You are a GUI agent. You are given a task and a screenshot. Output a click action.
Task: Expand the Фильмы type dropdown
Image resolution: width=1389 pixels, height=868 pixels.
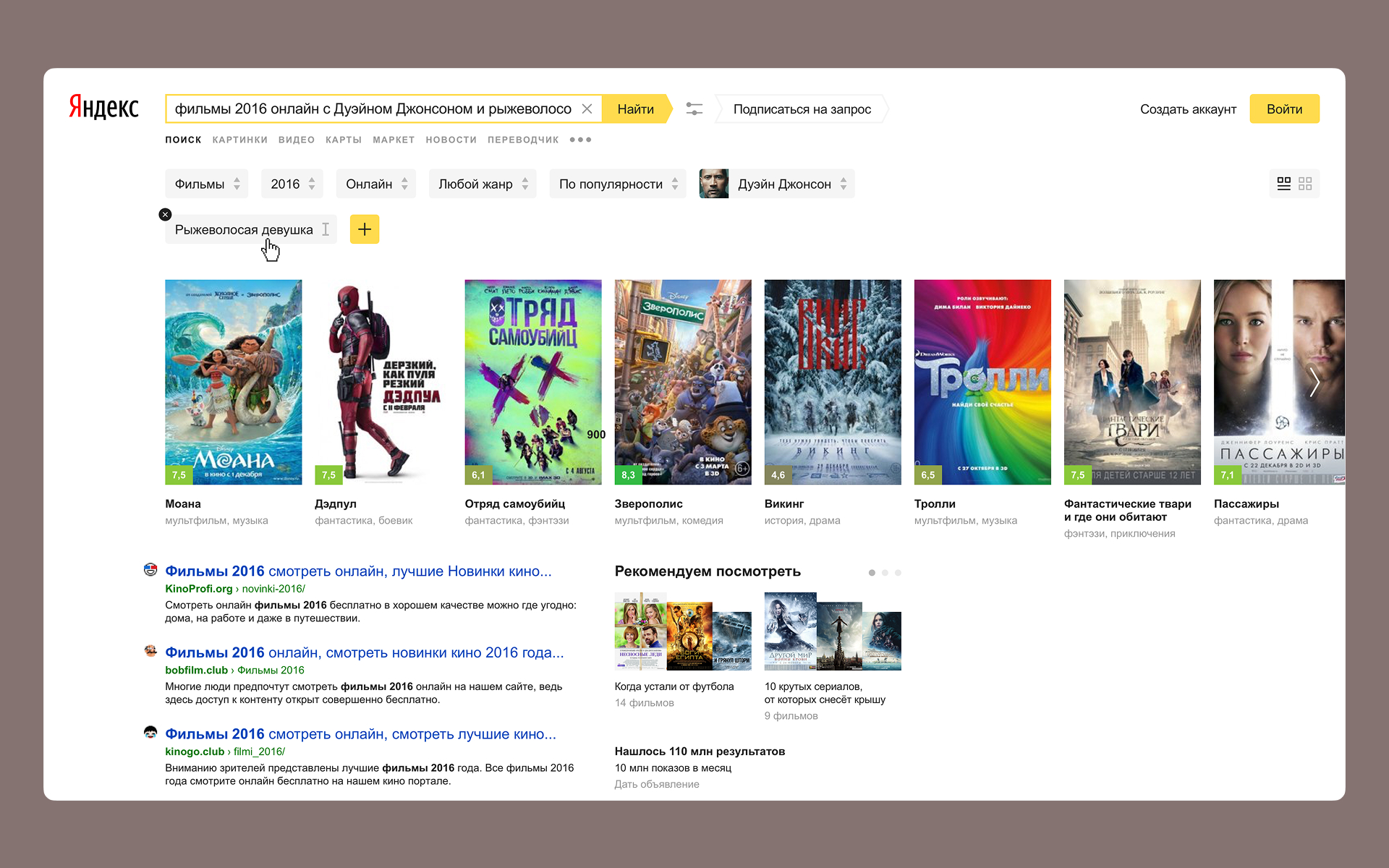pos(206,184)
